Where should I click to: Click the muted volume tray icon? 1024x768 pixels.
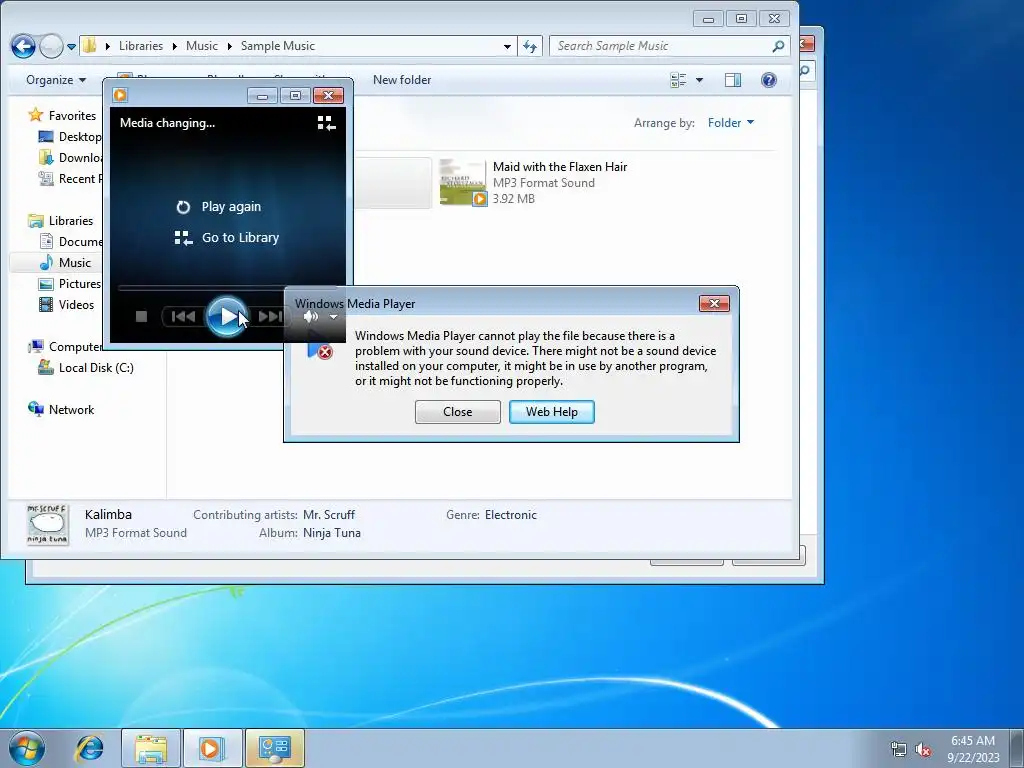pos(923,749)
